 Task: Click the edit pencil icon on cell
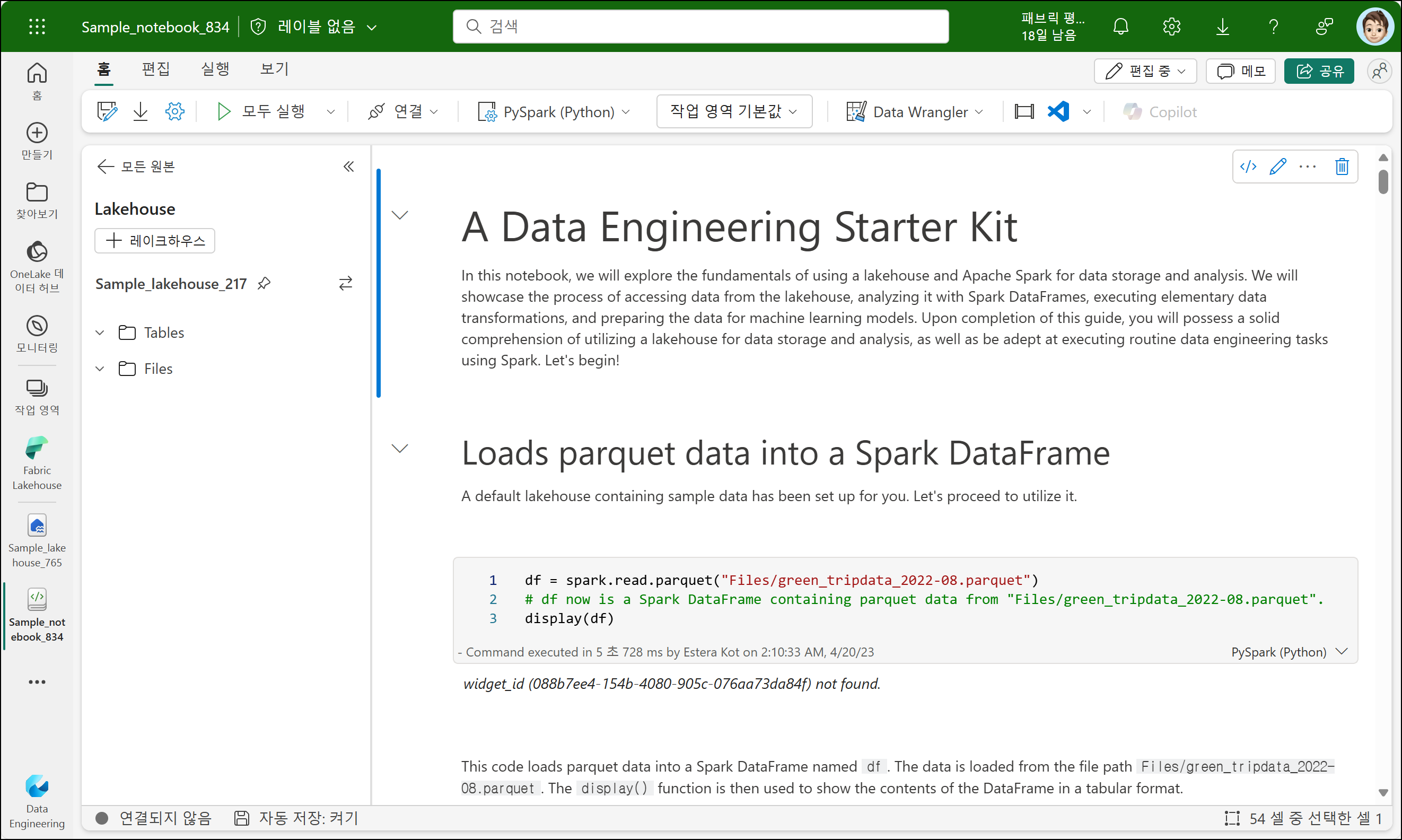coord(1277,167)
